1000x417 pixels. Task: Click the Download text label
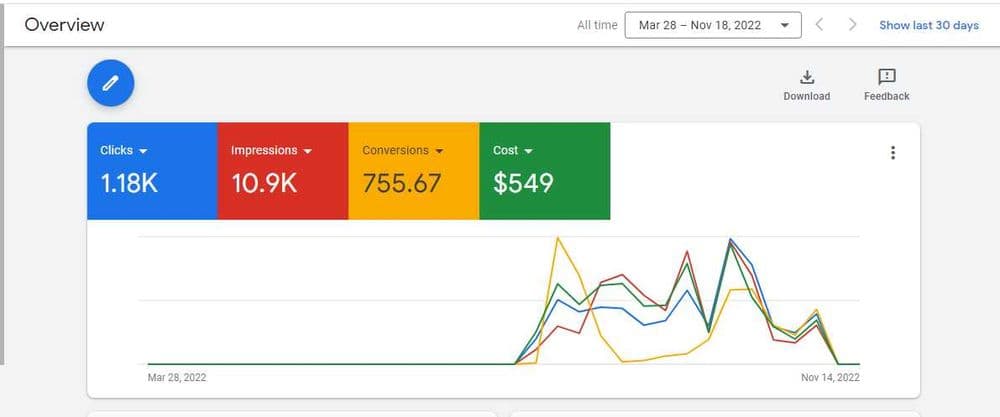pyautogui.click(x=807, y=96)
